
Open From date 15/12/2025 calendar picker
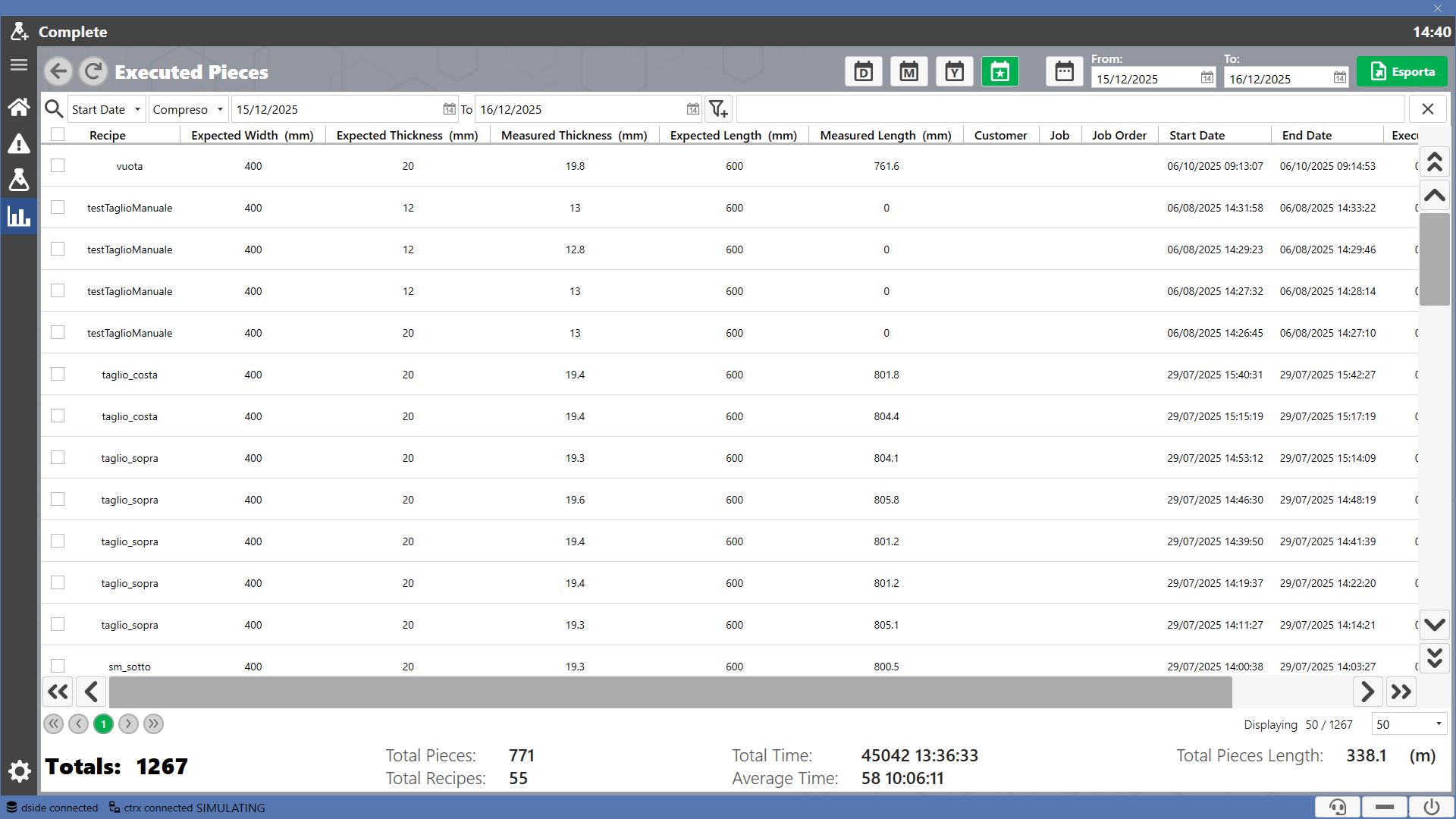(1207, 78)
